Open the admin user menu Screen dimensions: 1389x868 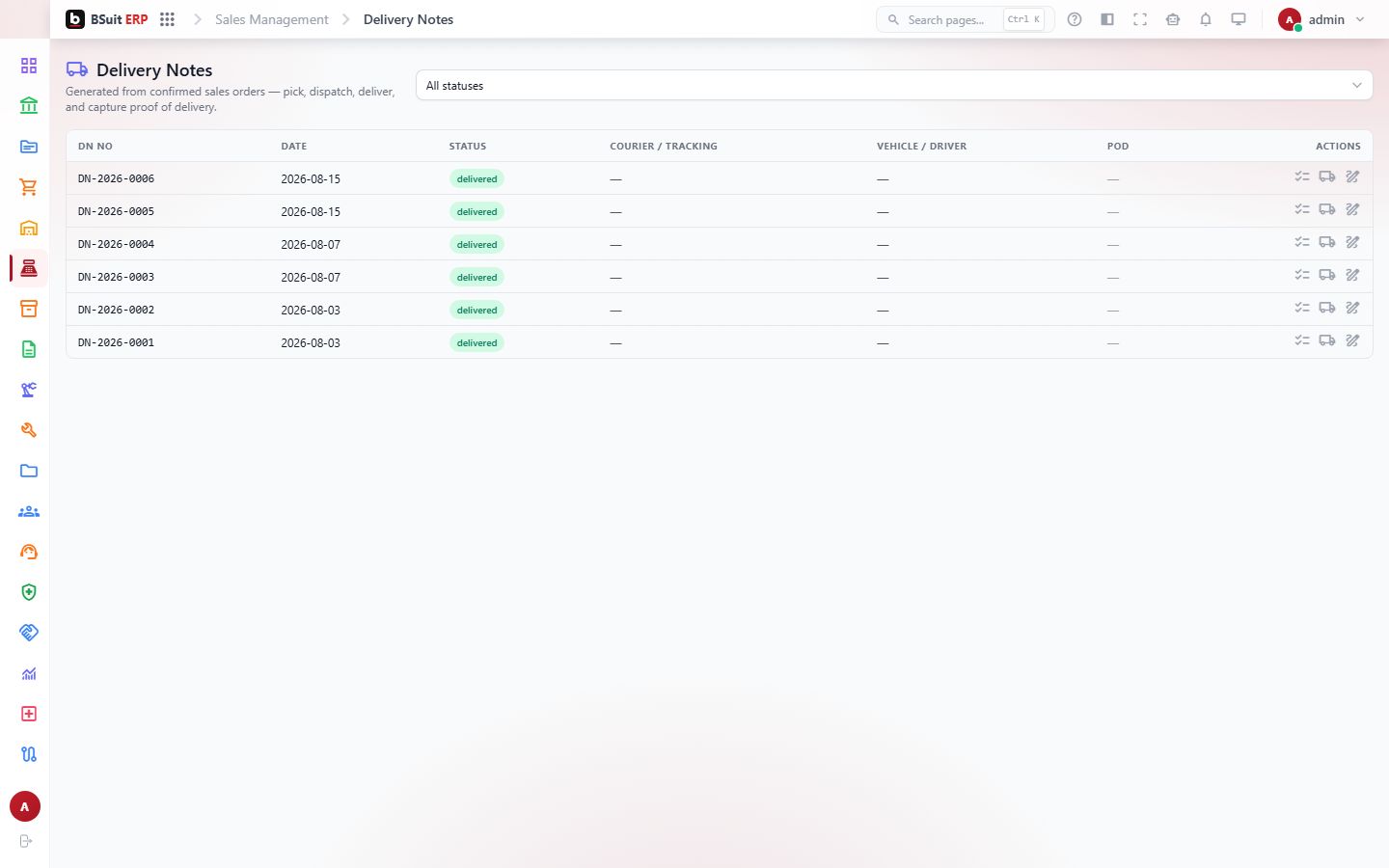[x=1321, y=19]
